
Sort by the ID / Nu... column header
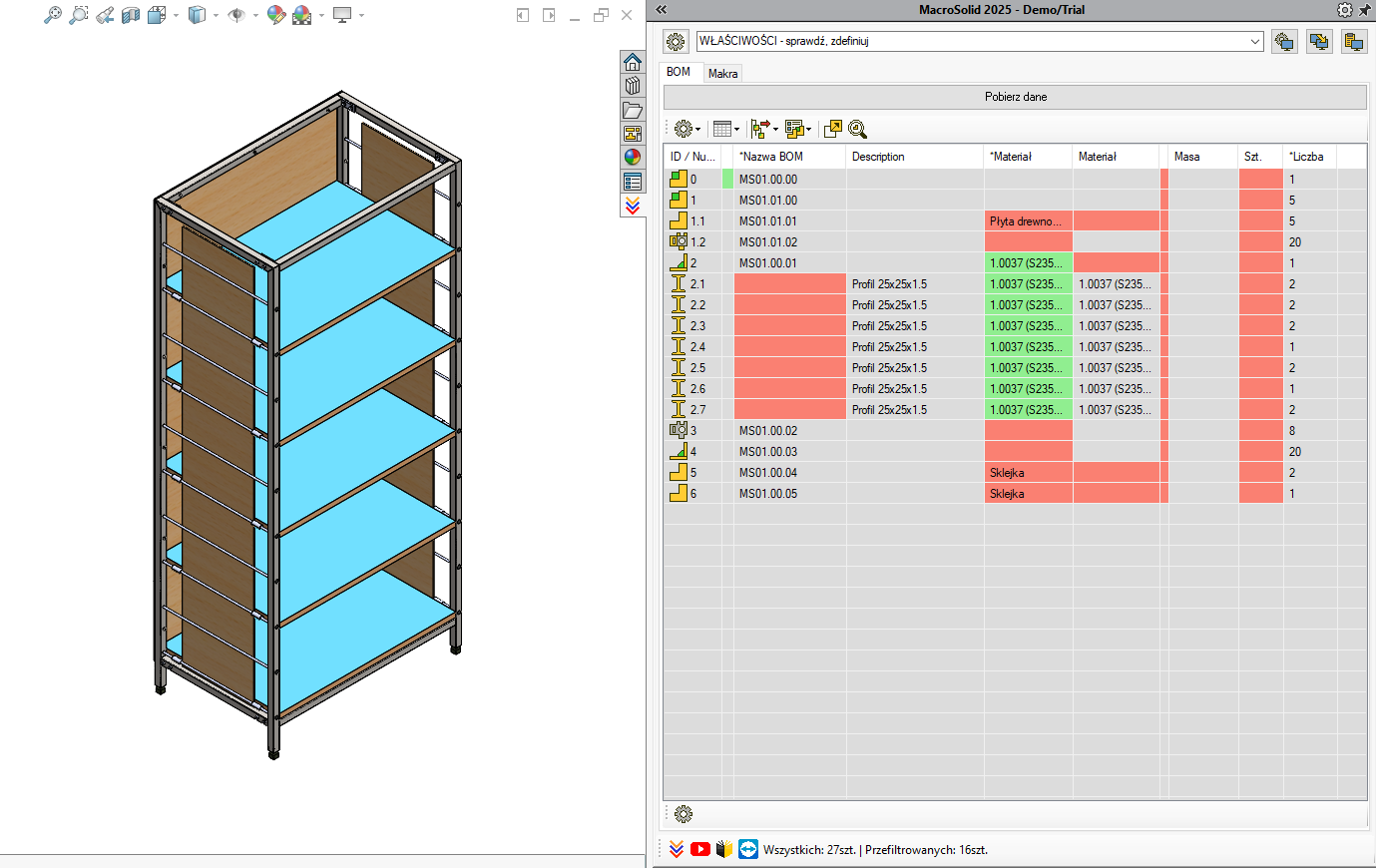[692, 157]
